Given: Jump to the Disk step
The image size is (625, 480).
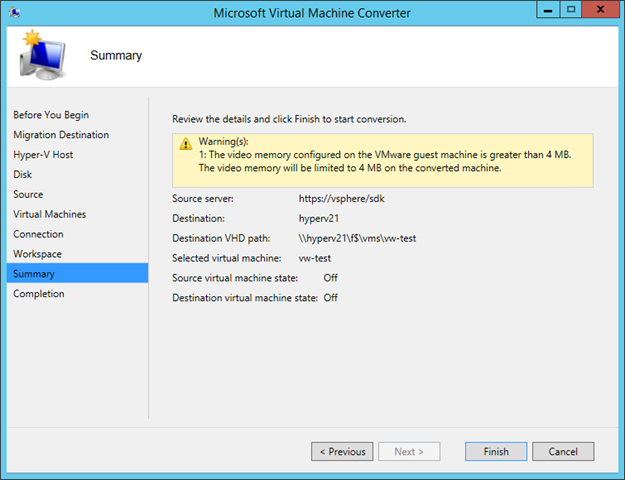Looking at the screenshot, I should pyautogui.click(x=22, y=175).
